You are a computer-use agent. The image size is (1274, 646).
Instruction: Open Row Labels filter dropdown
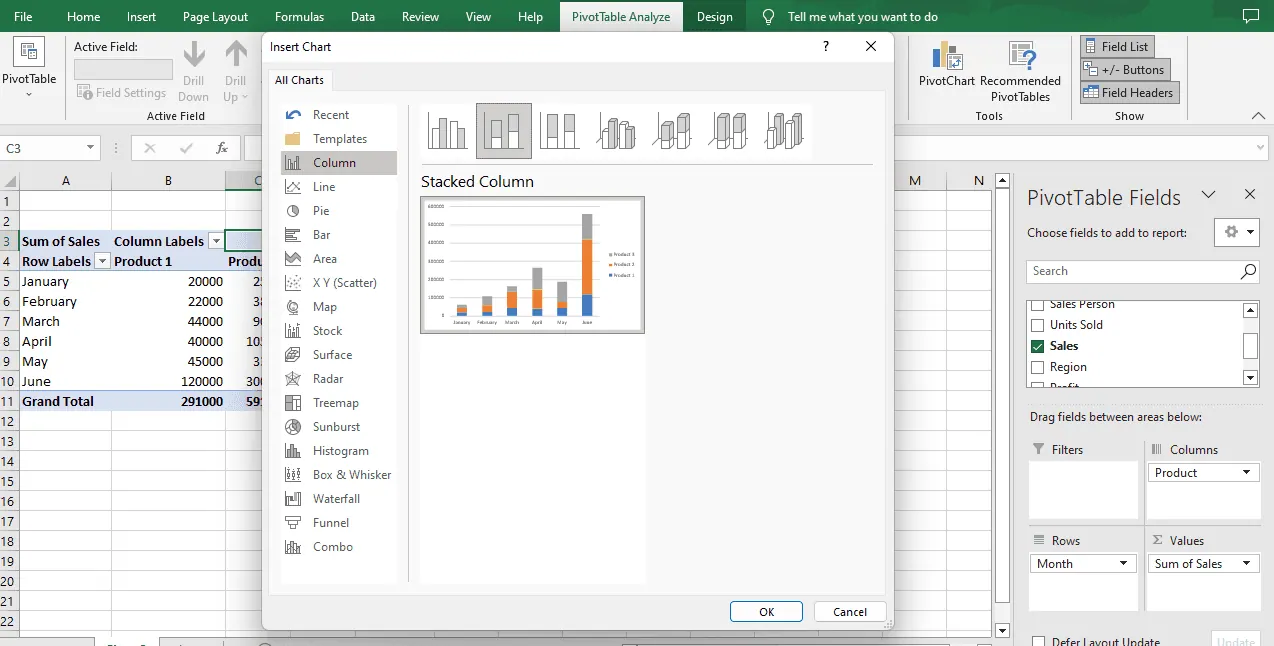pos(101,261)
